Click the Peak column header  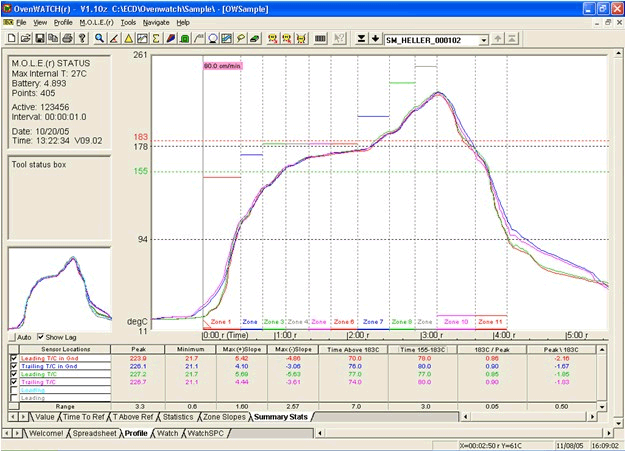(x=138, y=349)
